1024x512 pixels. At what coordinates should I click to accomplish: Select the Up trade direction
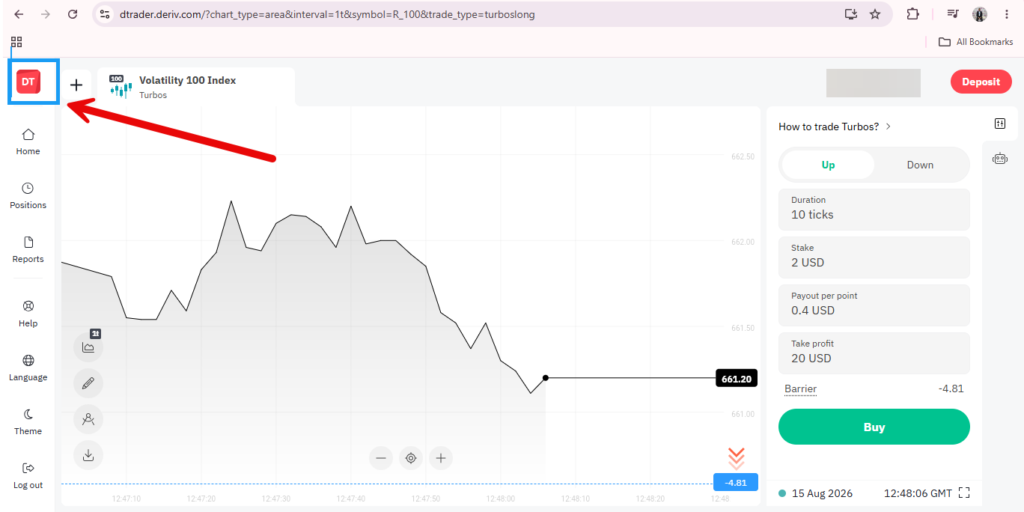click(828, 165)
